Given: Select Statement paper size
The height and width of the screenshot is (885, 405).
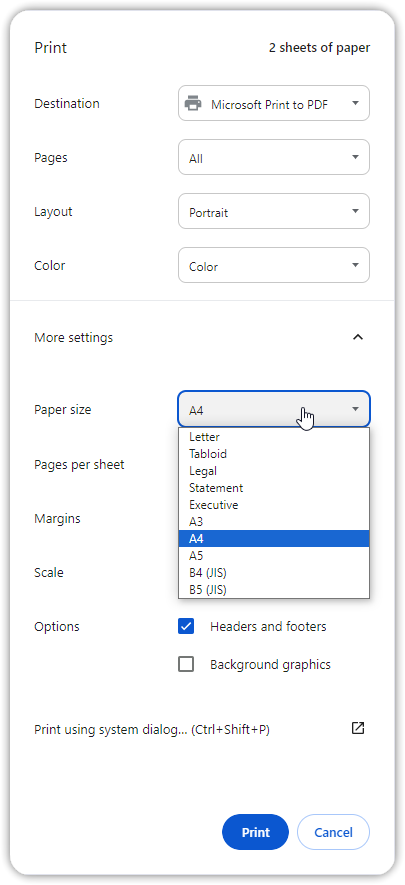Looking at the screenshot, I should click(274, 488).
